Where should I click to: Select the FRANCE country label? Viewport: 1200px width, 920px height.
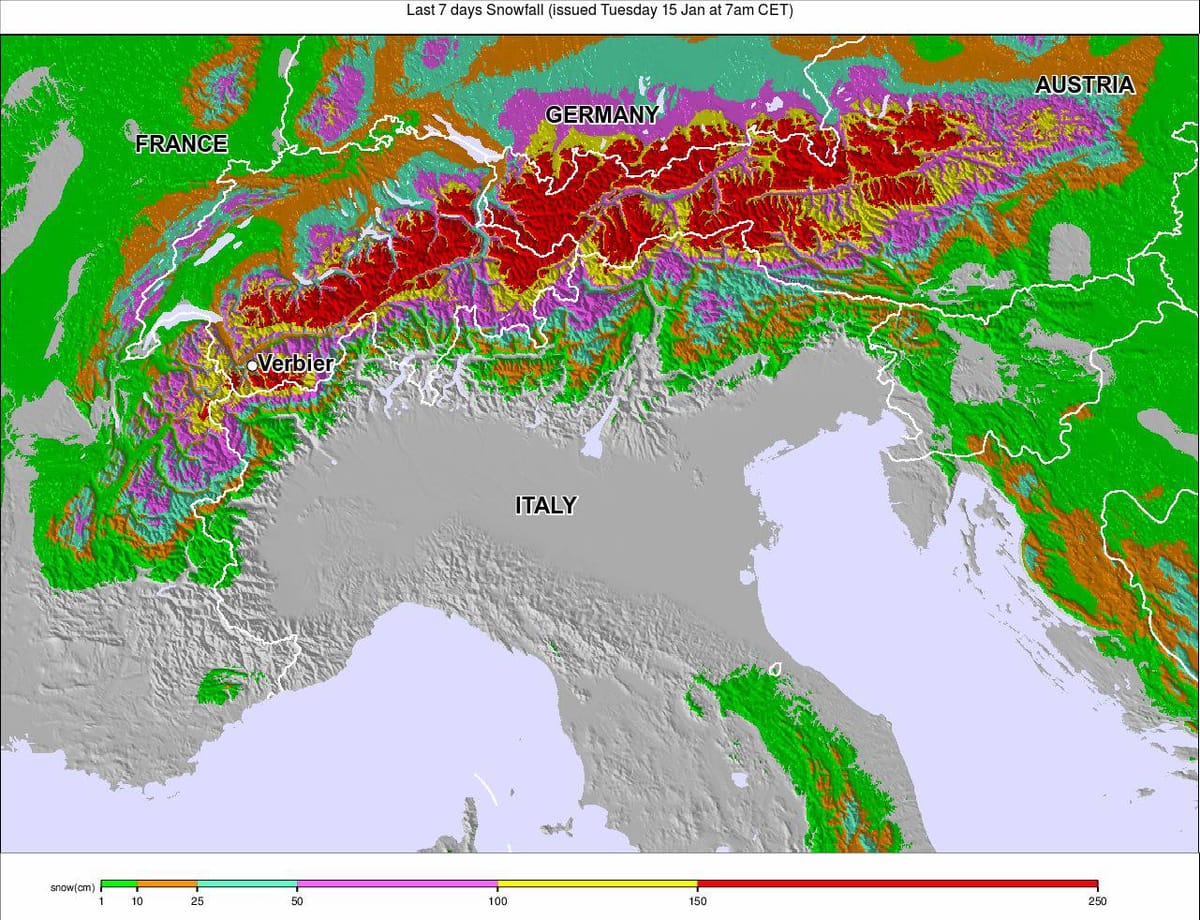[181, 144]
